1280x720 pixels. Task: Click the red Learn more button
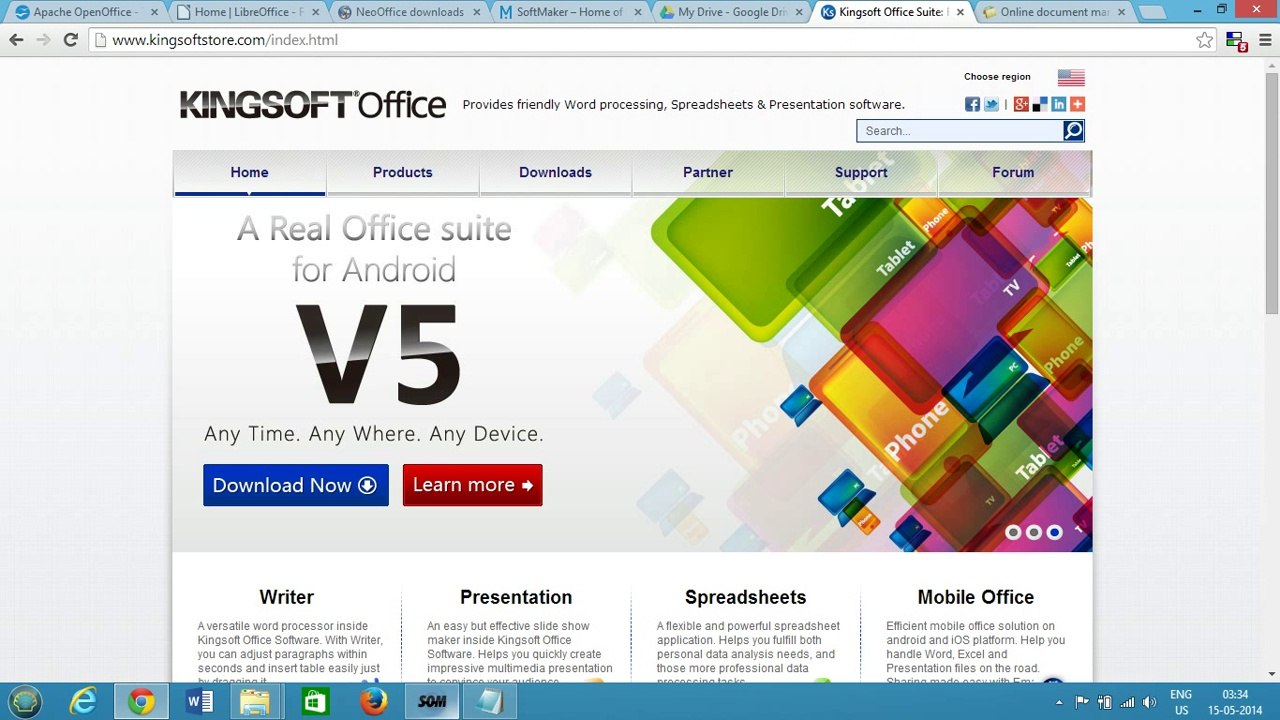[x=473, y=485]
